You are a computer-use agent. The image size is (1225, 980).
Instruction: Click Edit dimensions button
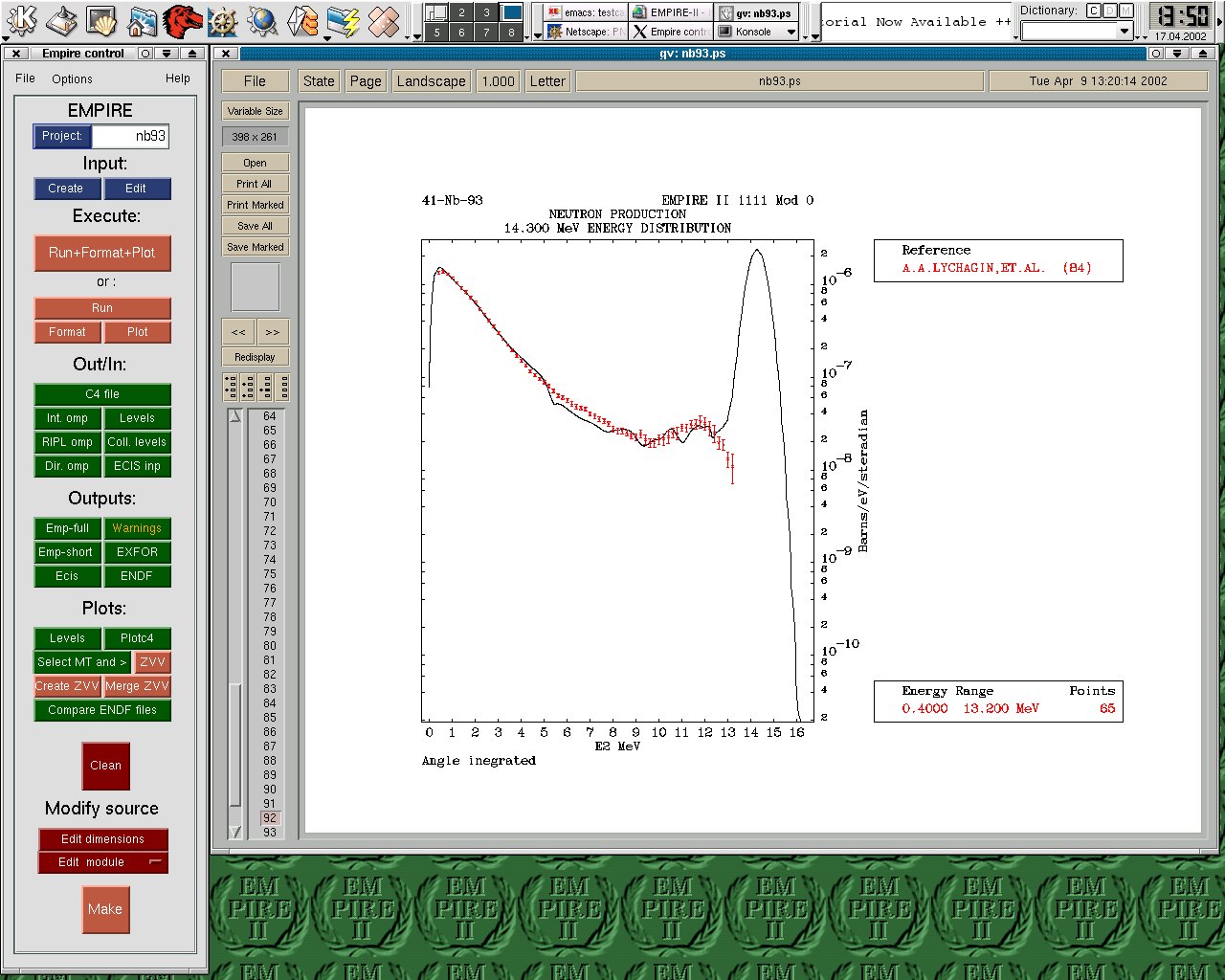coord(102,839)
